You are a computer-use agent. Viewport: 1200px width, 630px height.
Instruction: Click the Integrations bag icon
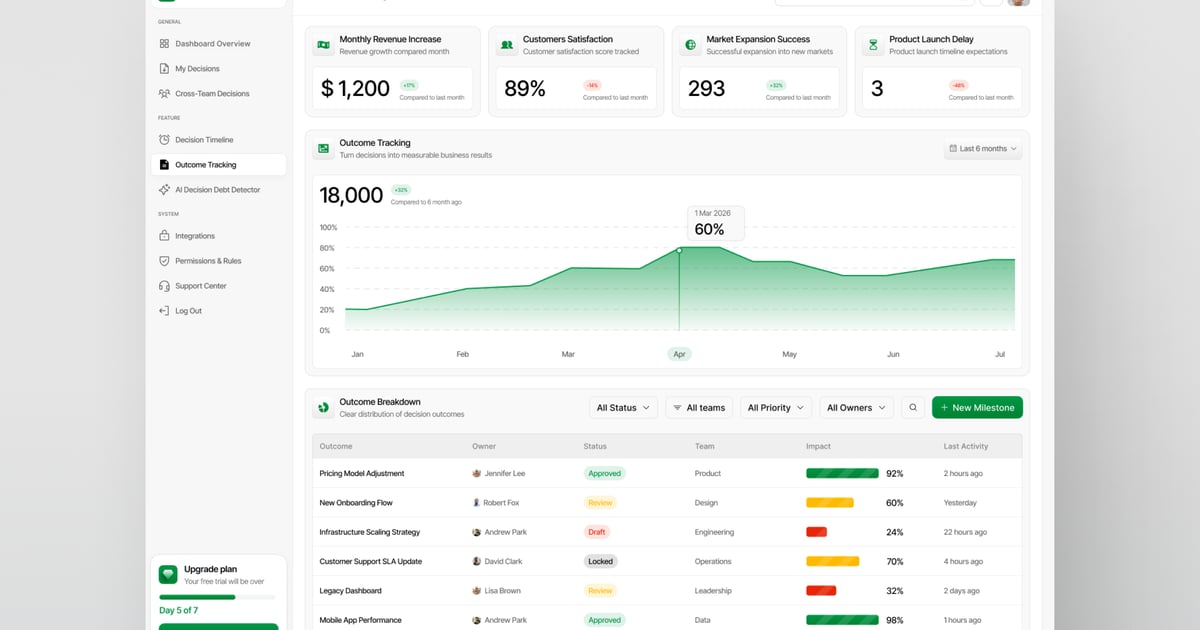click(x=164, y=236)
